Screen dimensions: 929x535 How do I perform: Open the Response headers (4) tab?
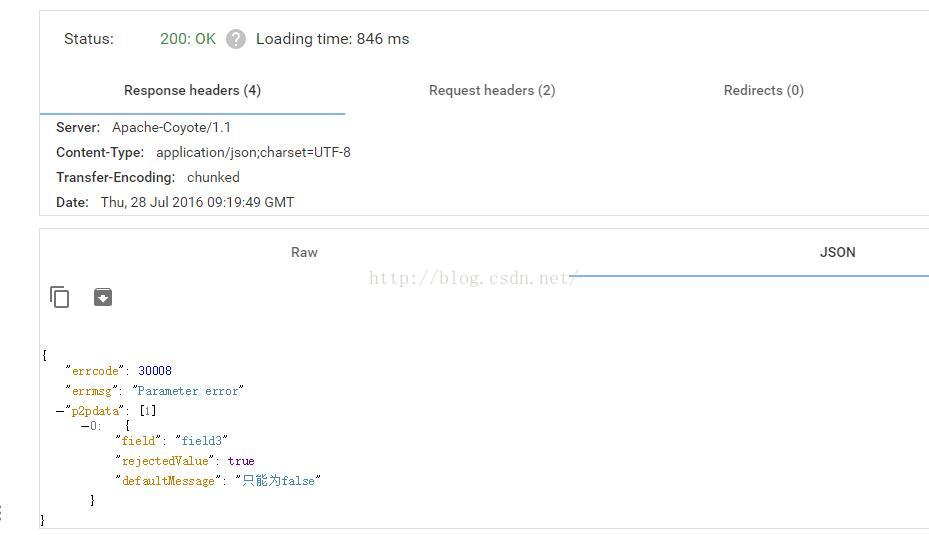pyautogui.click(x=192, y=90)
